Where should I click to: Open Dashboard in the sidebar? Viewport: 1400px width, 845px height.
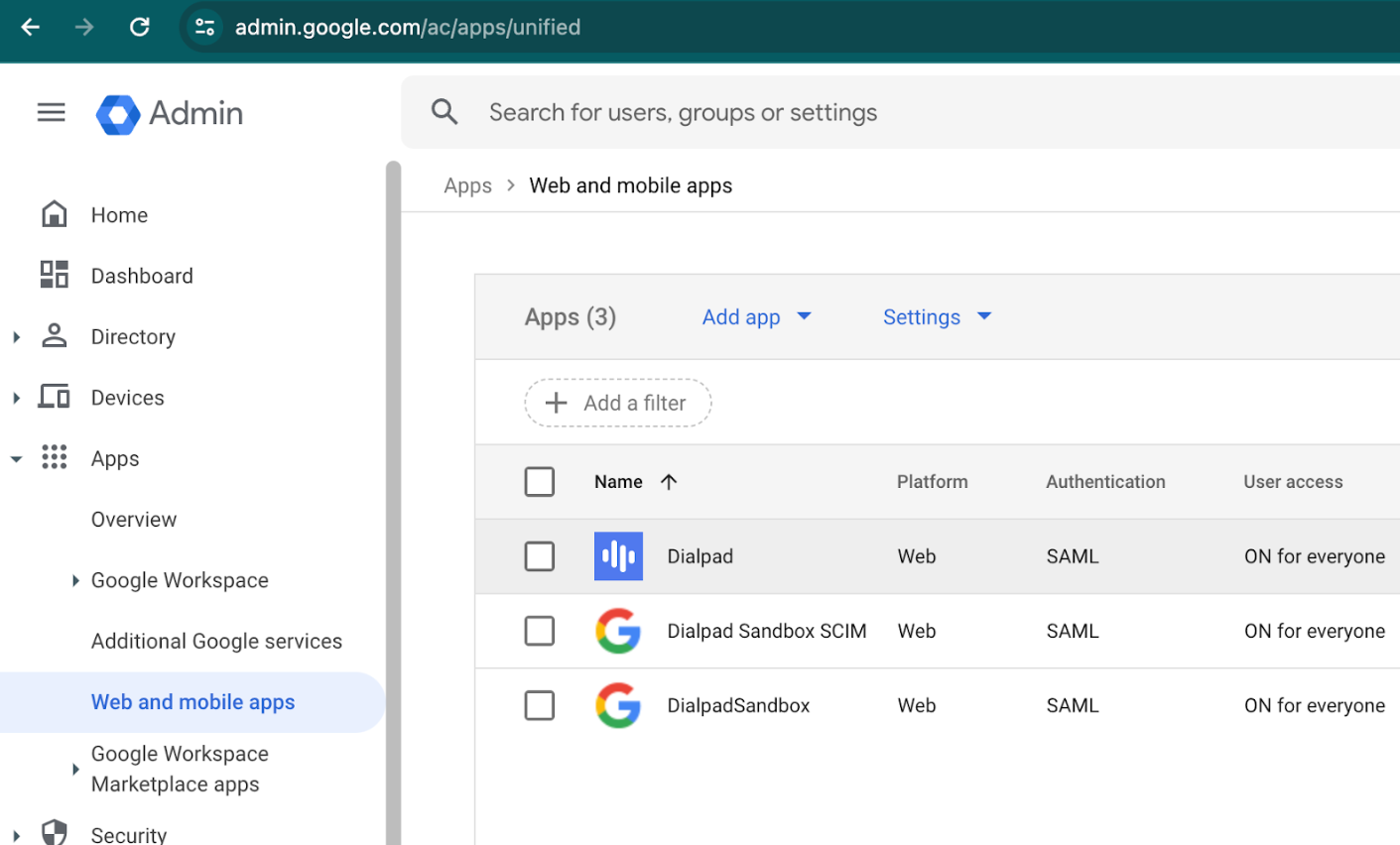(x=142, y=276)
